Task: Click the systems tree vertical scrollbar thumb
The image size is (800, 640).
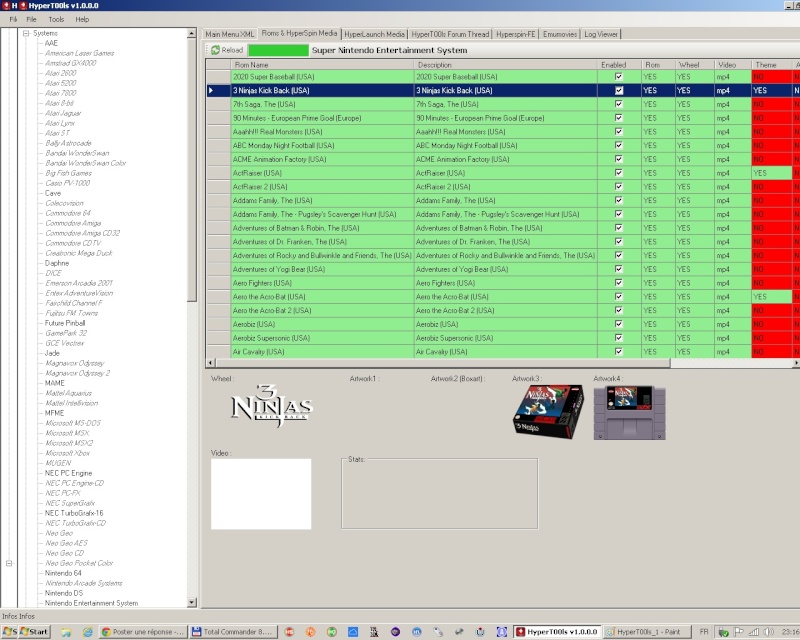Action: pyautogui.click(x=192, y=170)
